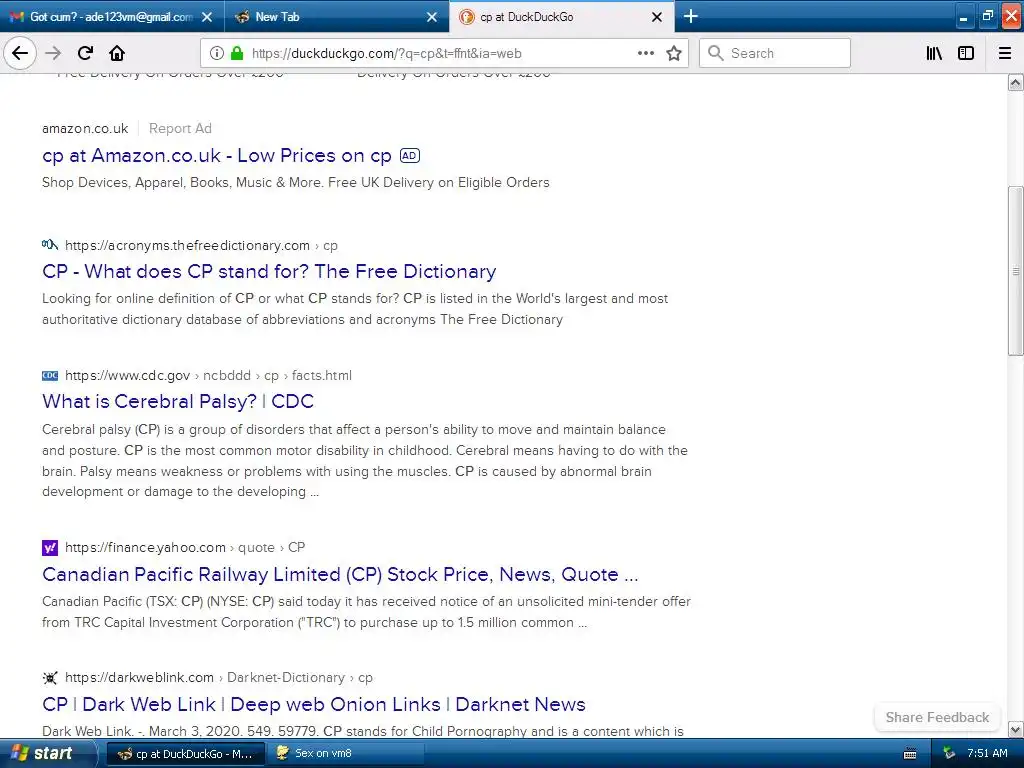Viewport: 1024px width, 768px height.
Task: Click the Yahoo Finance favicon
Action: tap(50, 547)
